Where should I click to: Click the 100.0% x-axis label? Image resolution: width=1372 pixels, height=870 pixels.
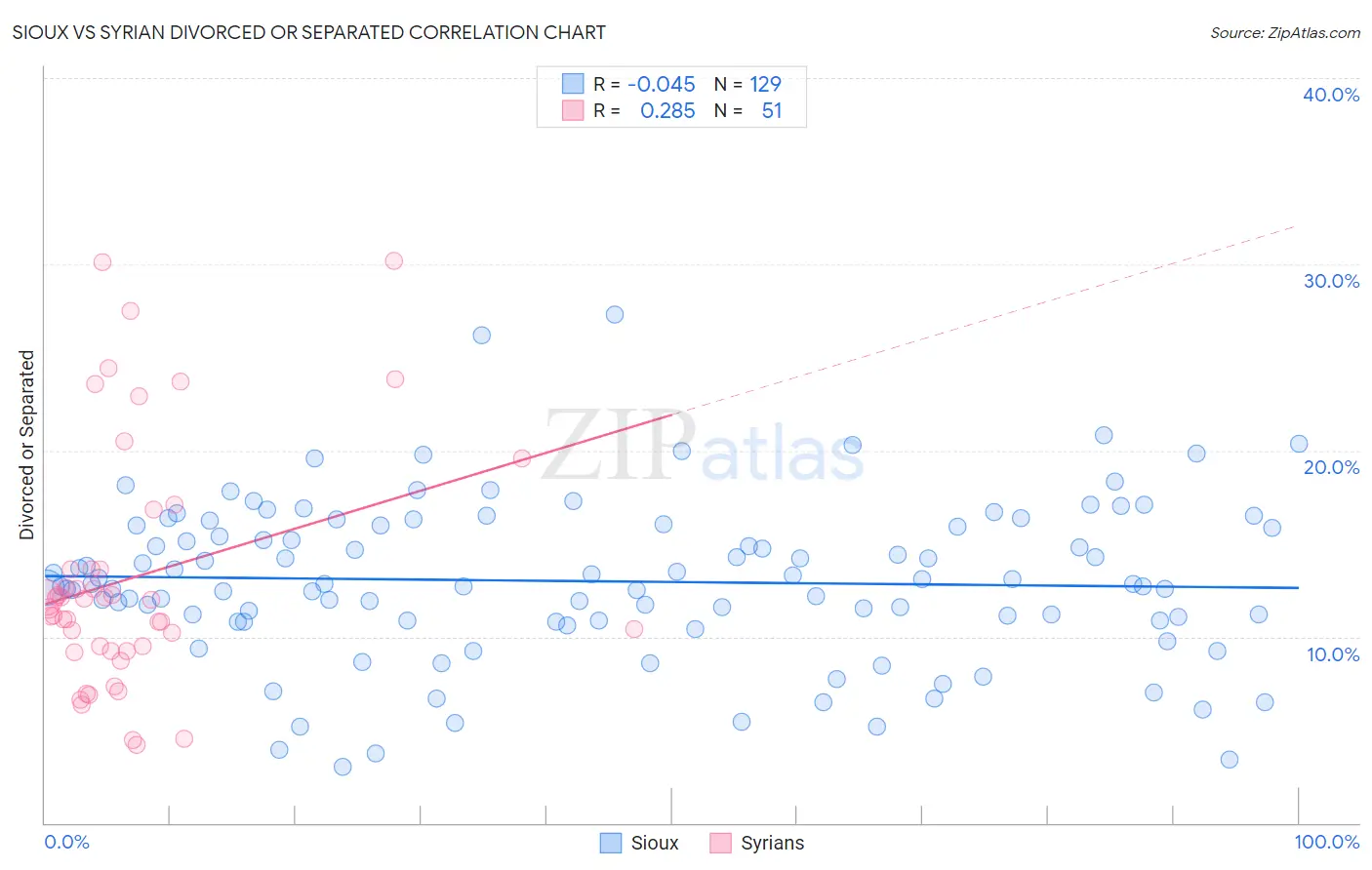pyautogui.click(x=1327, y=842)
